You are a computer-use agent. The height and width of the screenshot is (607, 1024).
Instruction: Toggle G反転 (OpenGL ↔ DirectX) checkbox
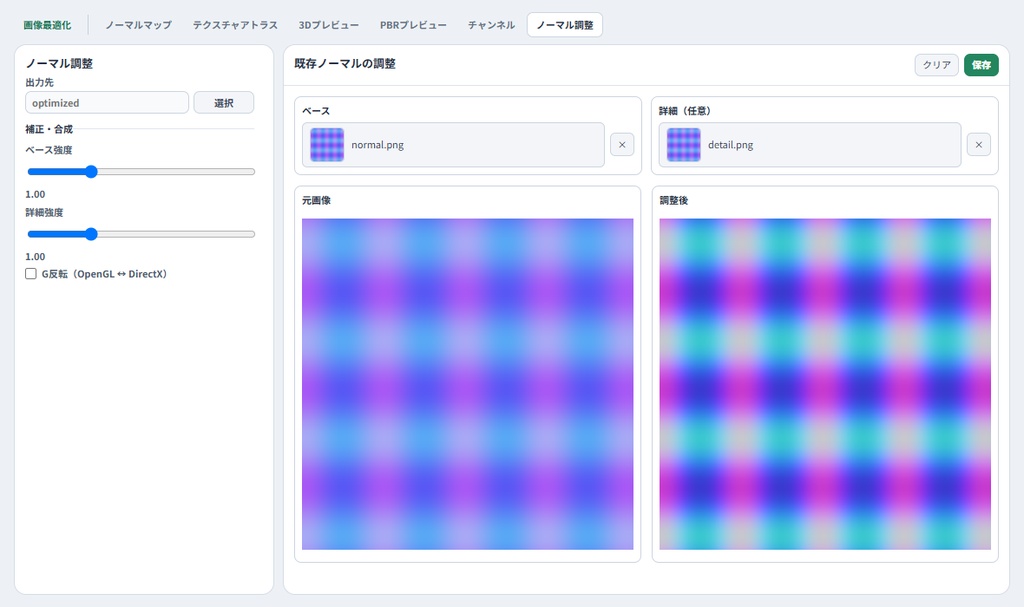[x=31, y=274]
